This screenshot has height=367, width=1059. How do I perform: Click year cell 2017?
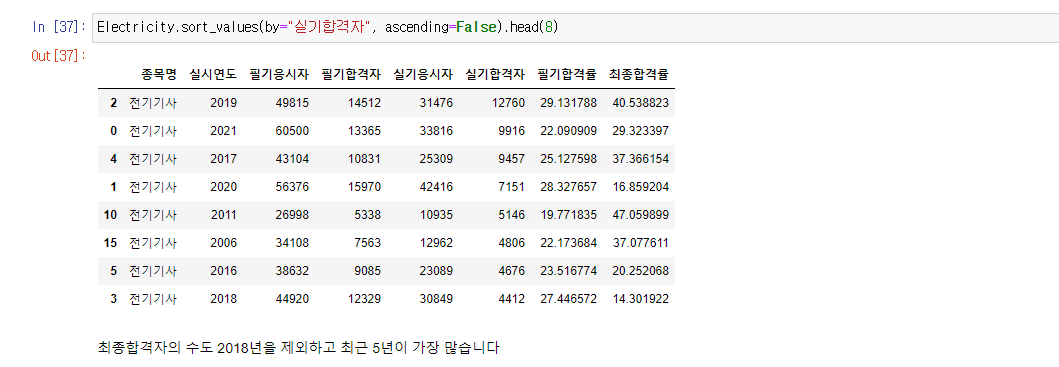(x=224, y=159)
